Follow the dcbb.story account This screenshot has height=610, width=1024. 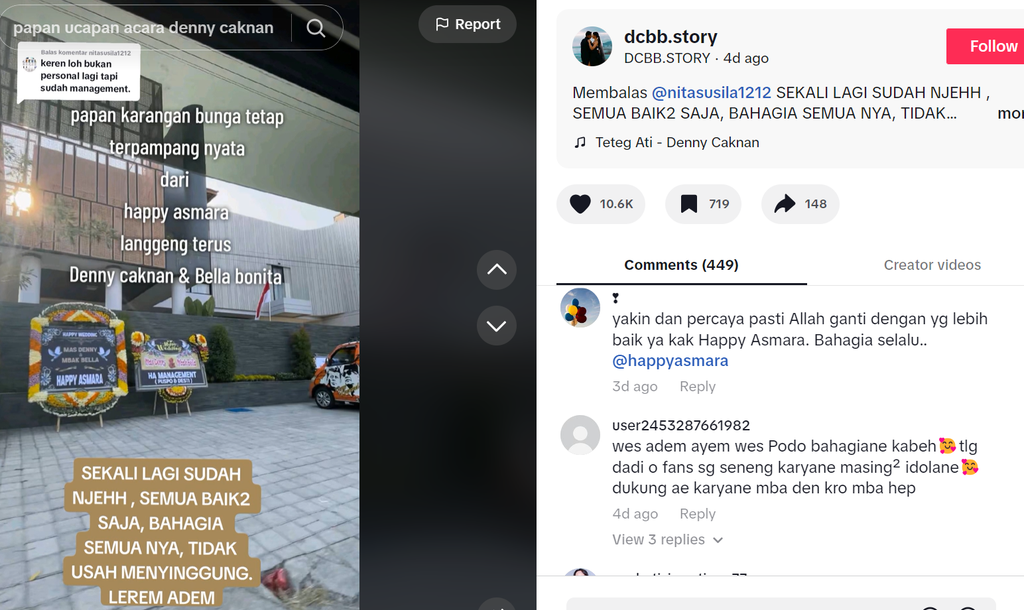click(986, 46)
